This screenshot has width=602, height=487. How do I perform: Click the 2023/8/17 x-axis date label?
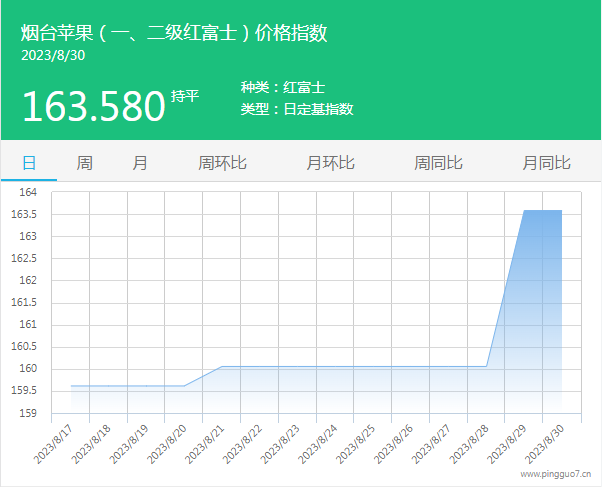[x=54, y=442]
